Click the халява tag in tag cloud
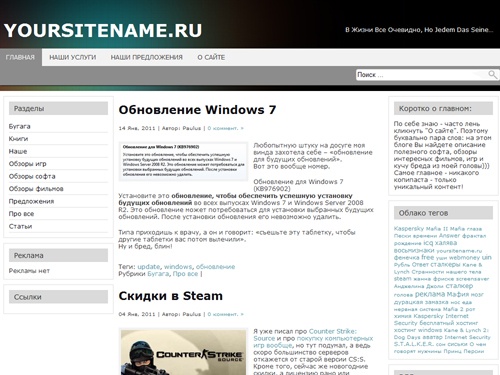The height and width of the screenshot is (375, 500). point(446,243)
